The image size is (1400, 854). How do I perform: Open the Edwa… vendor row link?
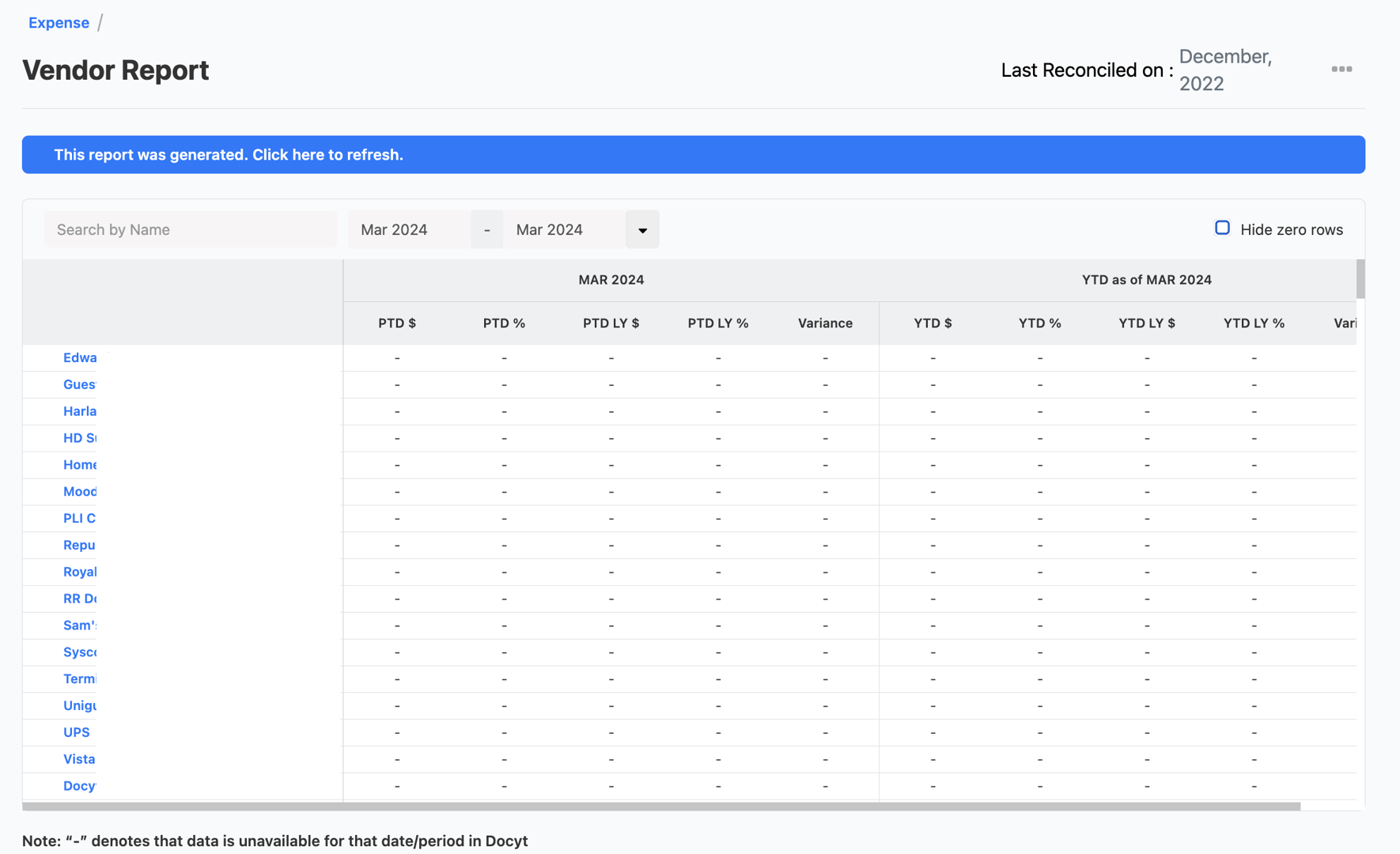pos(80,357)
